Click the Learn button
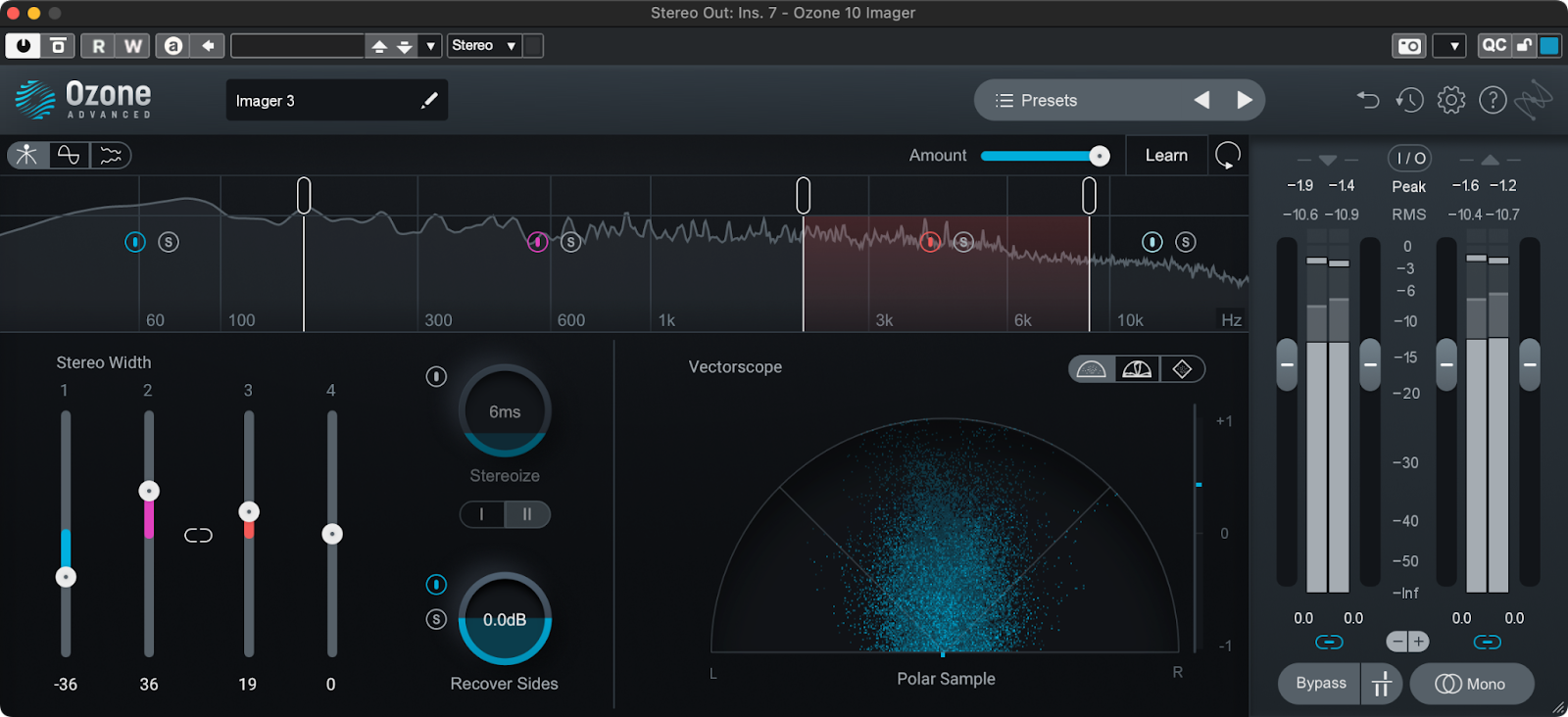 pos(1166,156)
